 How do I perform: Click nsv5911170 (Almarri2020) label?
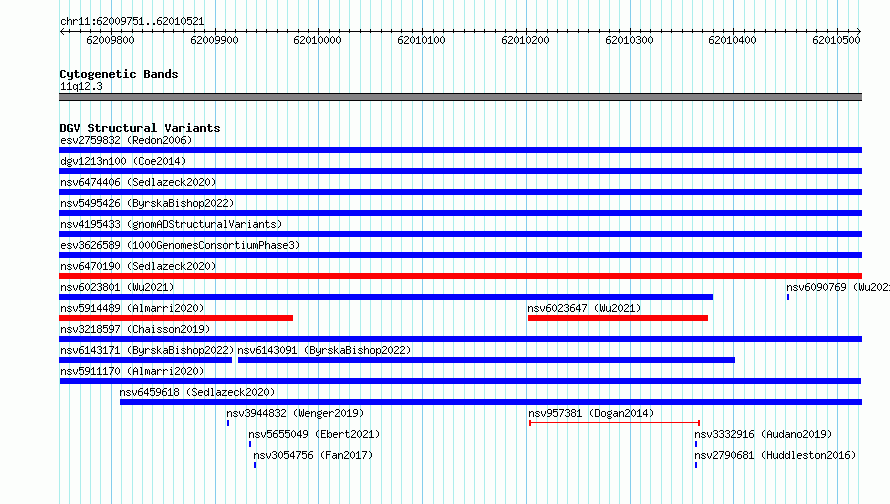pos(132,371)
